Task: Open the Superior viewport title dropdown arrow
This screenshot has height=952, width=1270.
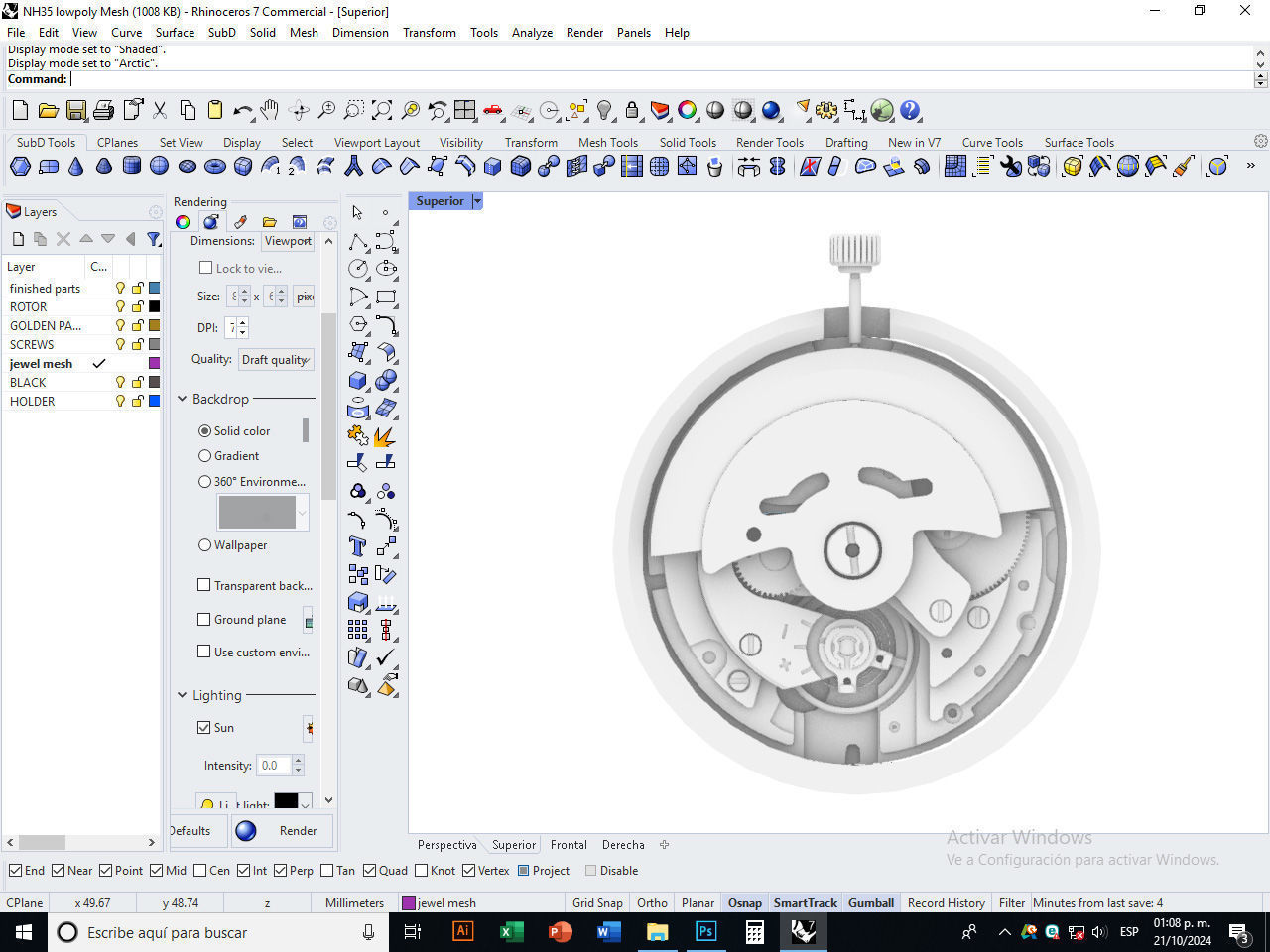Action: click(477, 201)
